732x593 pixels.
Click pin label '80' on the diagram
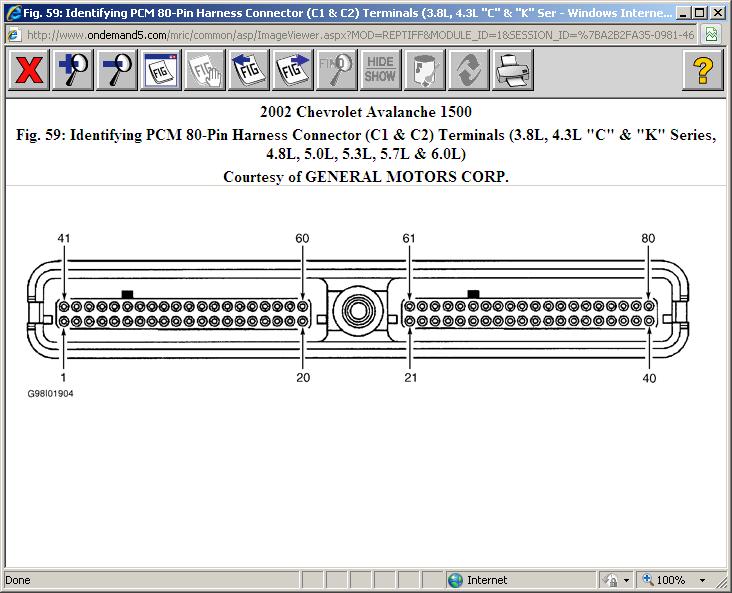coord(648,238)
